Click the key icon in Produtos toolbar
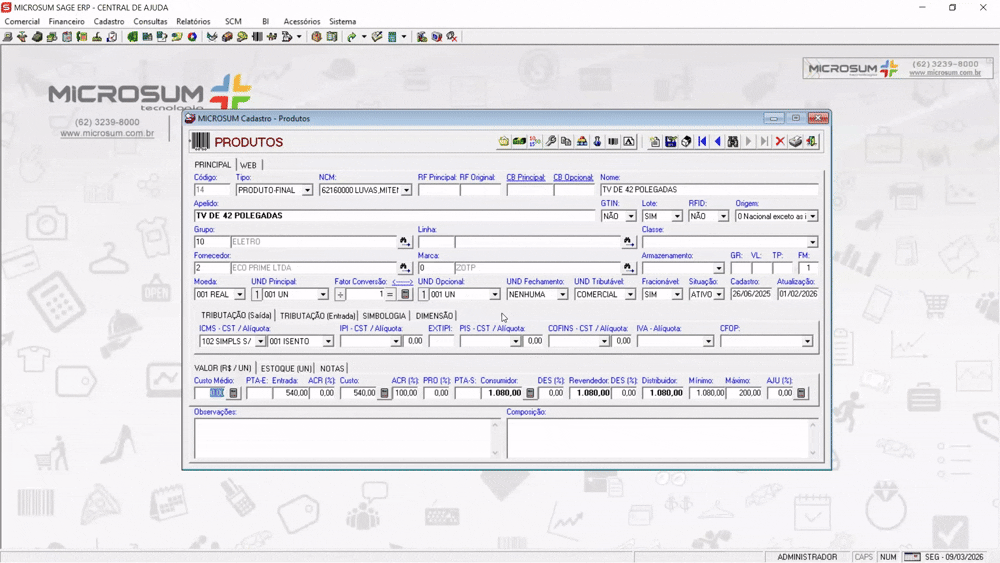Viewport: 1000px width, 563px height. coord(551,142)
